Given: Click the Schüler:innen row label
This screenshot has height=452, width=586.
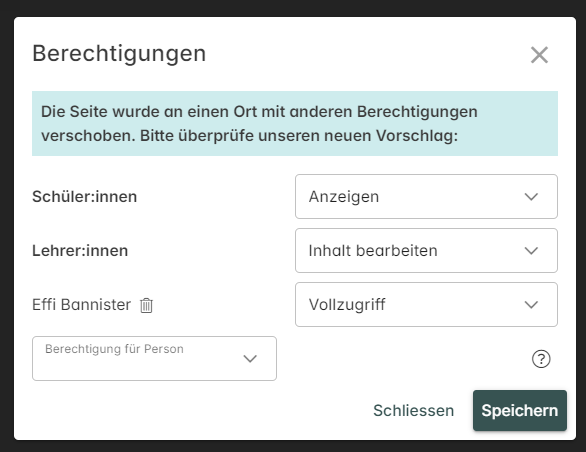Looking at the screenshot, I should (84, 197).
